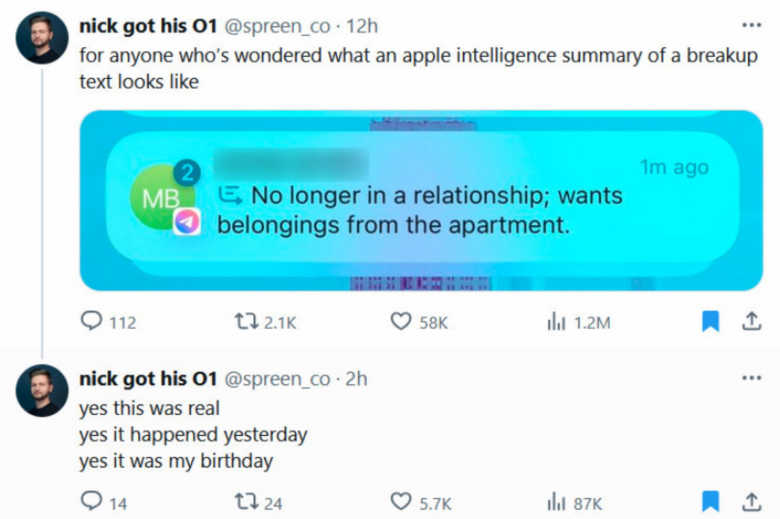Toggle bookmark on the first tweet

710,321
